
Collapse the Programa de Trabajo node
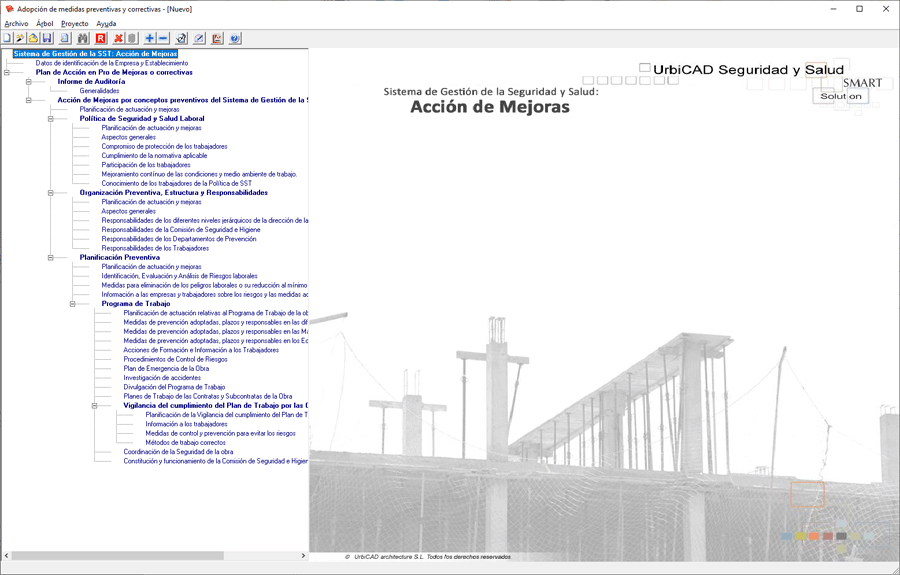click(72, 304)
